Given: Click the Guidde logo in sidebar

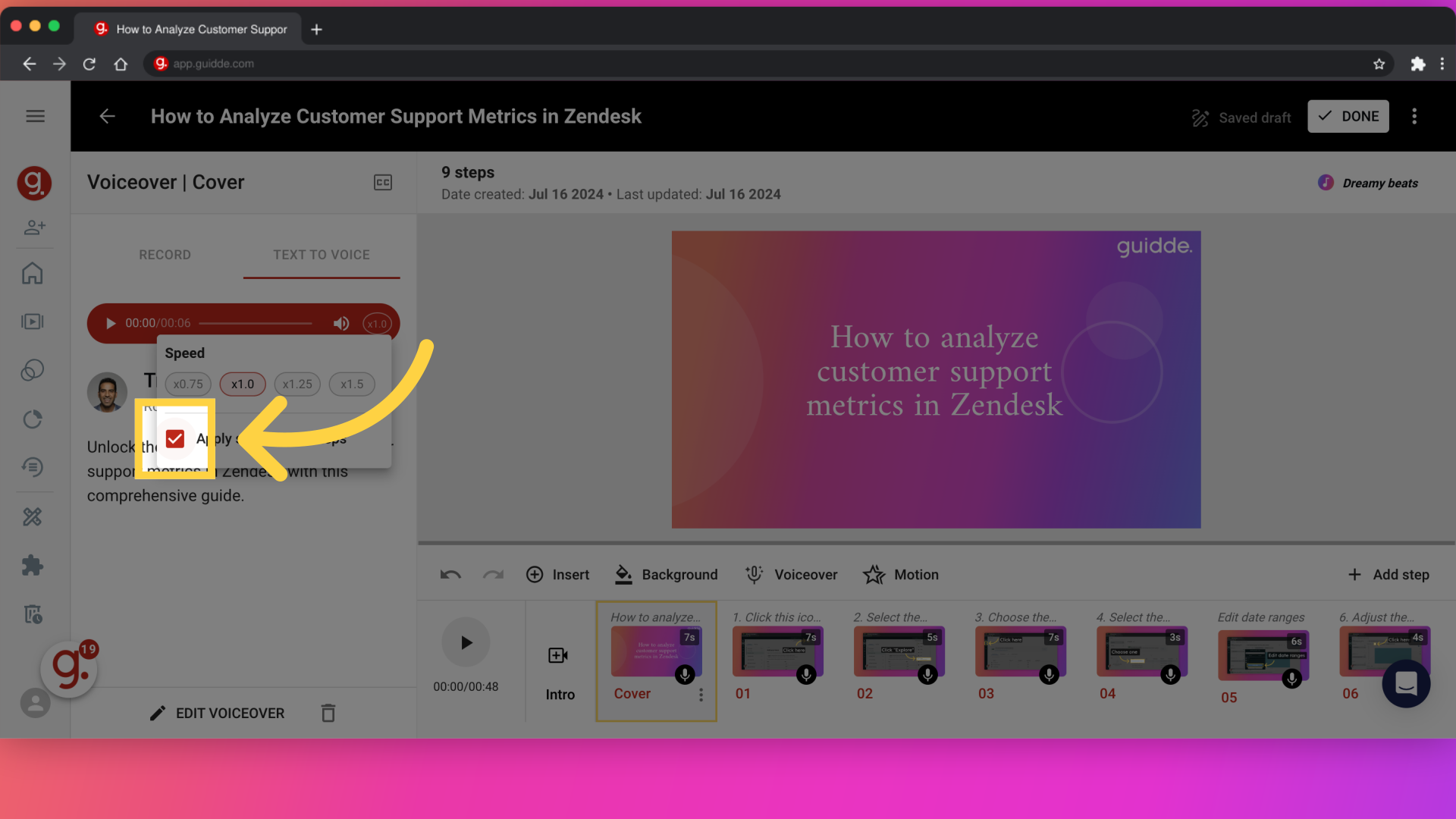Looking at the screenshot, I should pos(34,183).
